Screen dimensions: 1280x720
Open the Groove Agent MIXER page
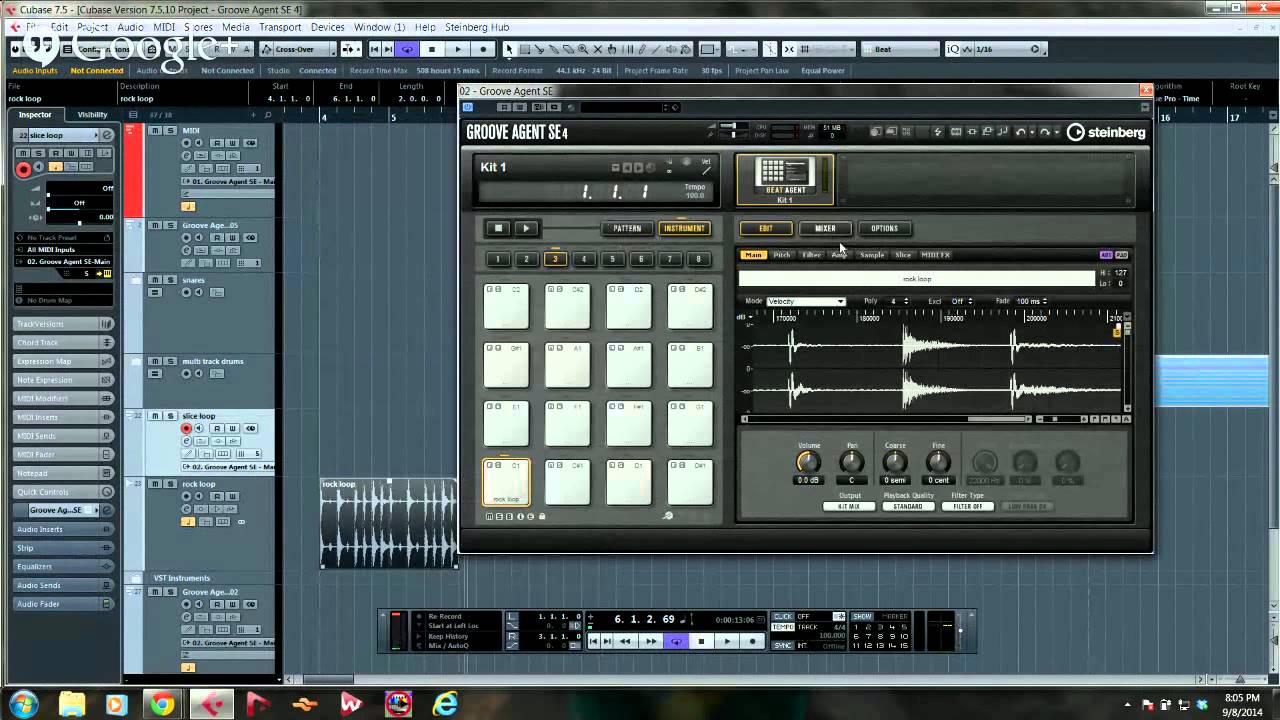pos(825,228)
